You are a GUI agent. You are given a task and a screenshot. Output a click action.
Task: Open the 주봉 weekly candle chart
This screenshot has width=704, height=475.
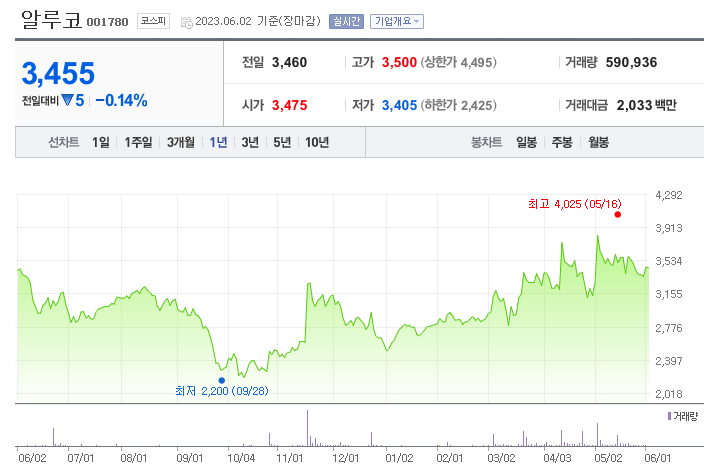[562, 142]
